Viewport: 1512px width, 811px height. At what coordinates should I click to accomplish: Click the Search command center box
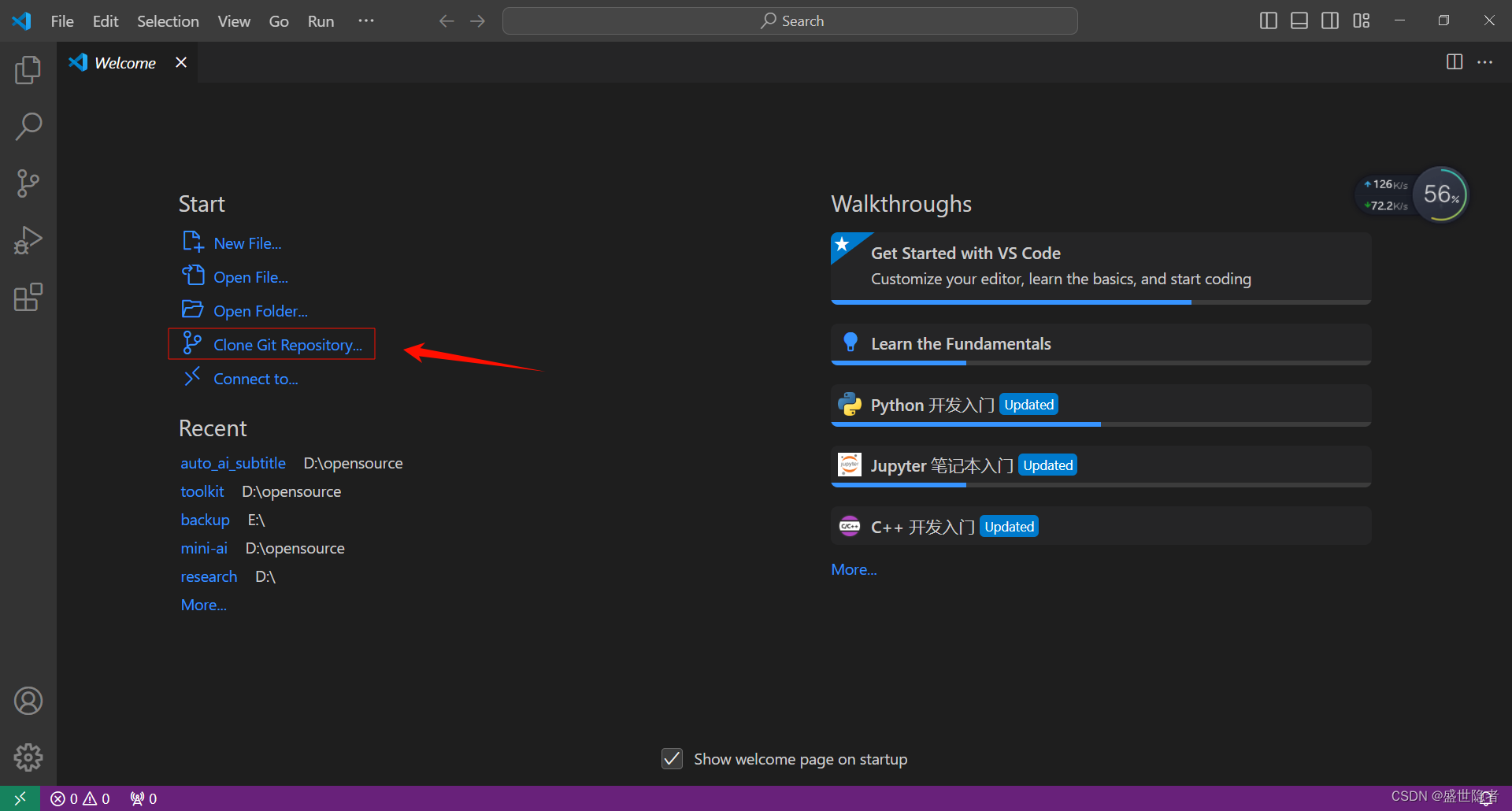[790, 21]
